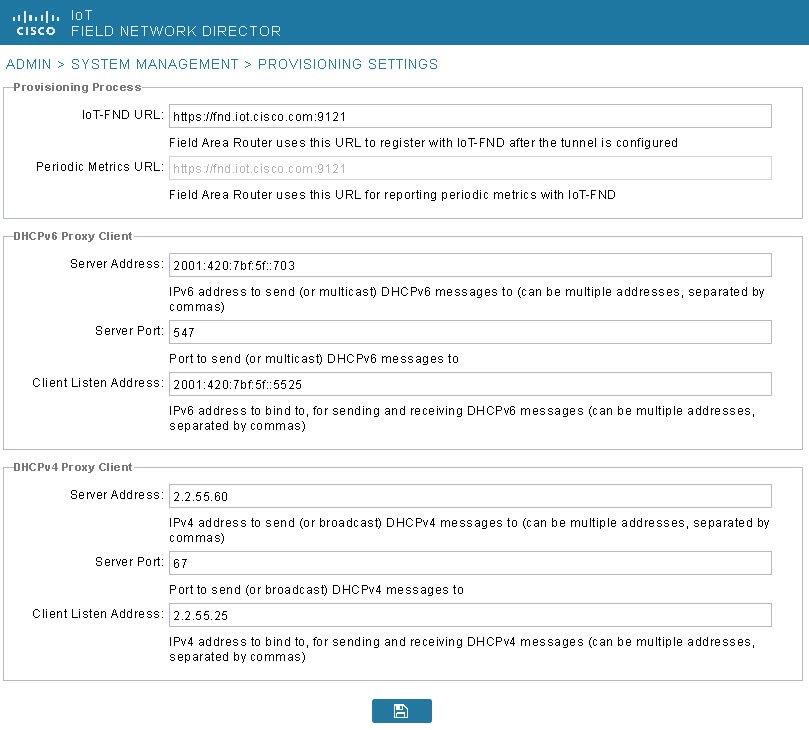Edit DHCPv4 Client Listen Address 2.2.55.25
The width and height of the screenshot is (809, 730).
[470, 615]
